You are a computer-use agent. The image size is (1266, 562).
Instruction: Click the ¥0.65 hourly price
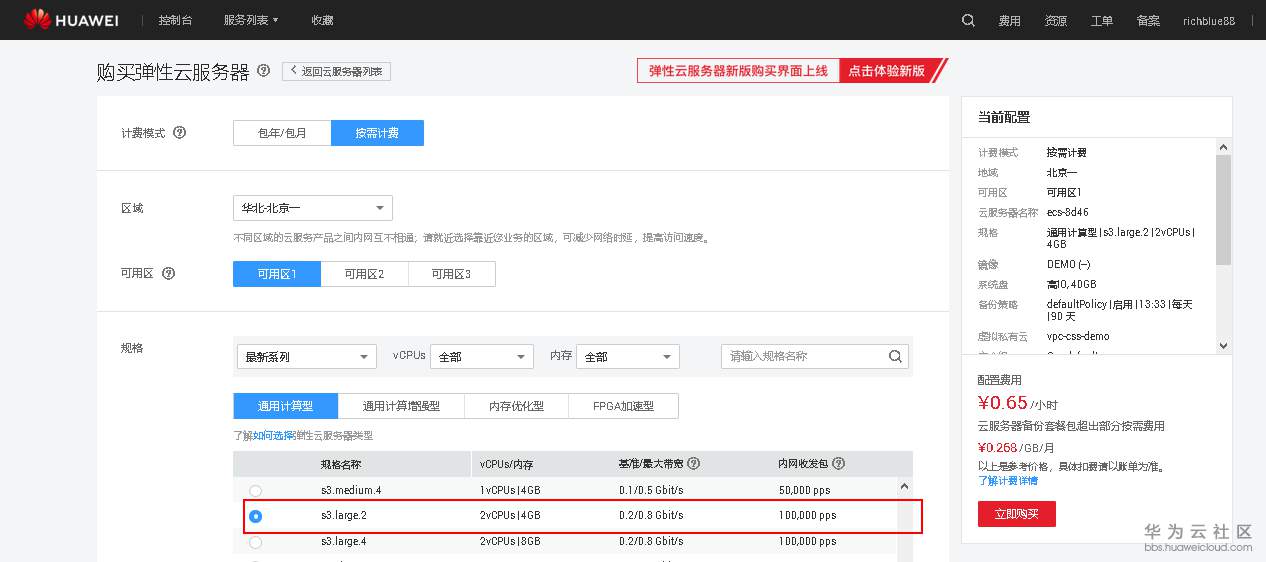1003,403
